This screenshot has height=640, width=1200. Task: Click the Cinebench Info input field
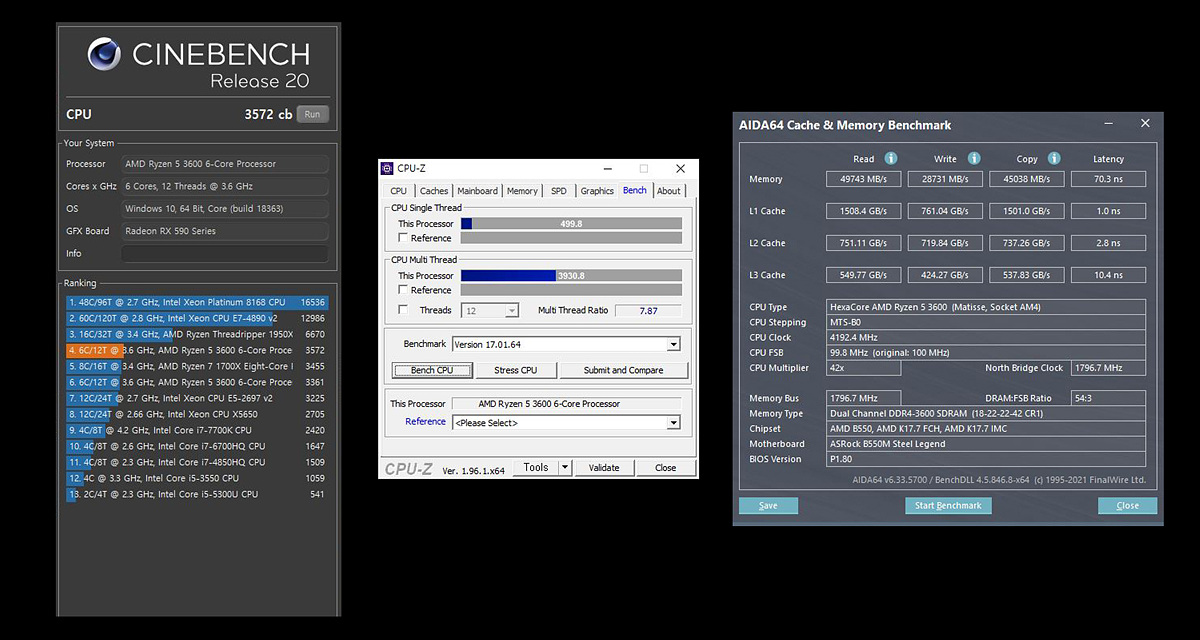point(225,253)
